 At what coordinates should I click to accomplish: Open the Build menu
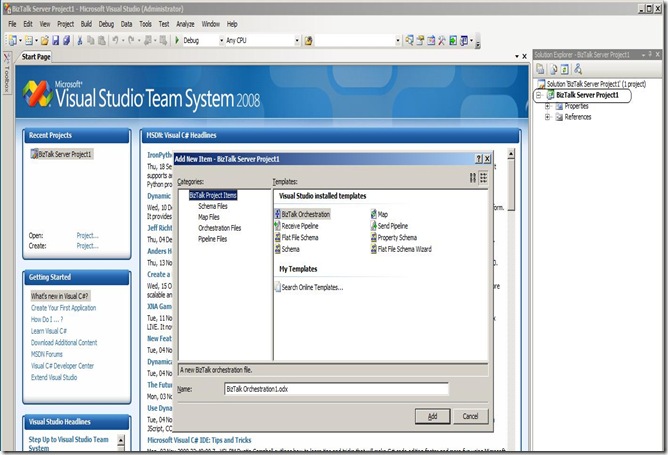[86, 24]
